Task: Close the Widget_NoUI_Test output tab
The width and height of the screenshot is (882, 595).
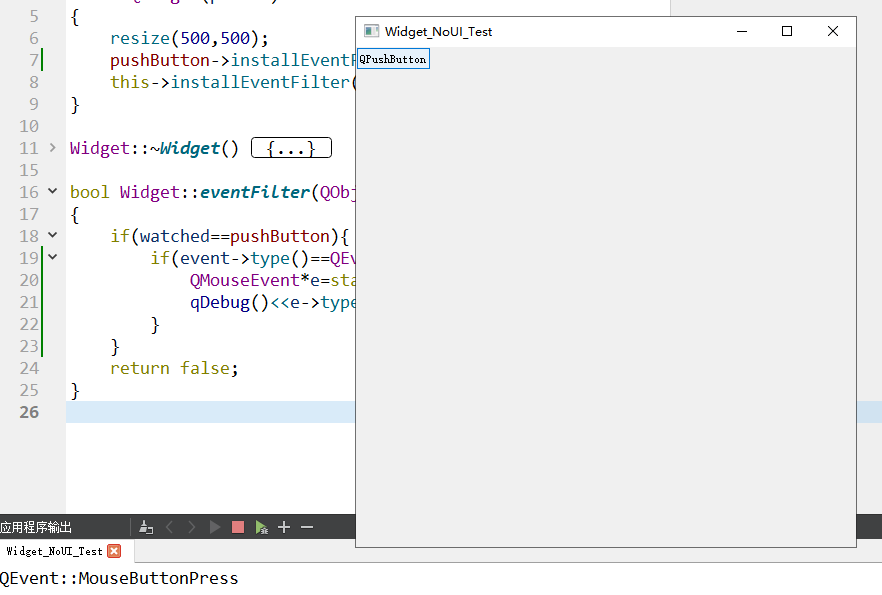Action: [x=114, y=551]
